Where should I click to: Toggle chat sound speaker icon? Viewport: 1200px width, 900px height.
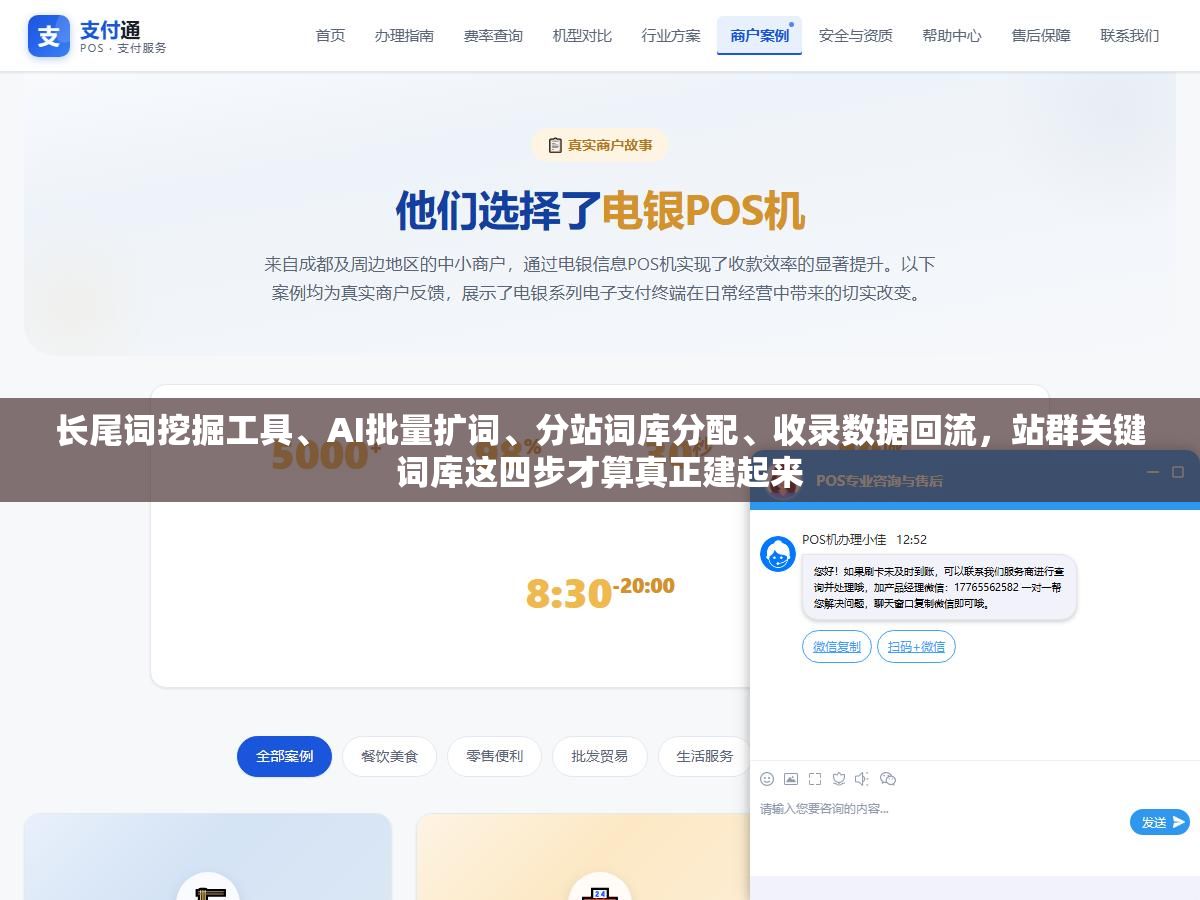862,779
